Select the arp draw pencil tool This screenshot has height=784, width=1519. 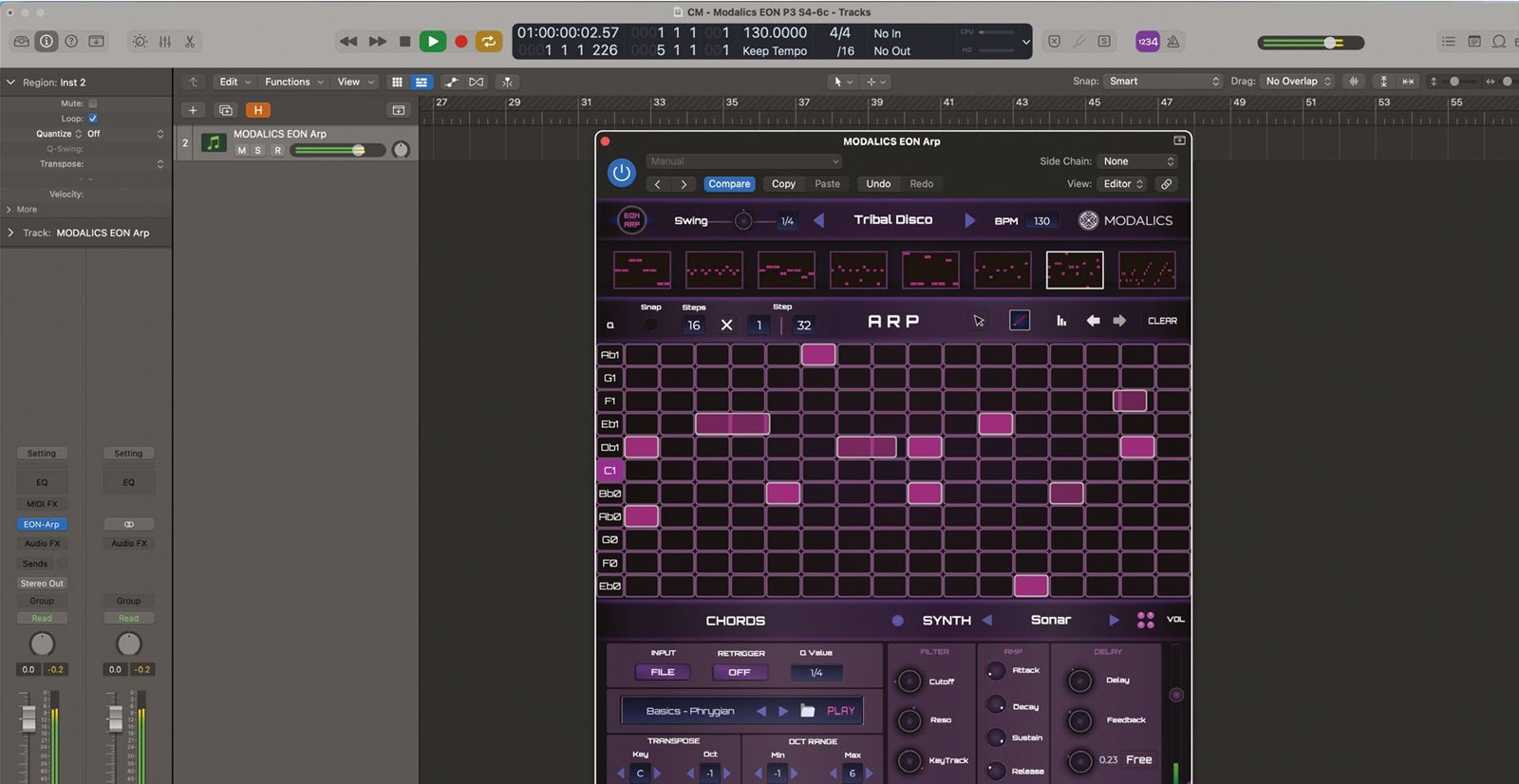click(x=1020, y=321)
